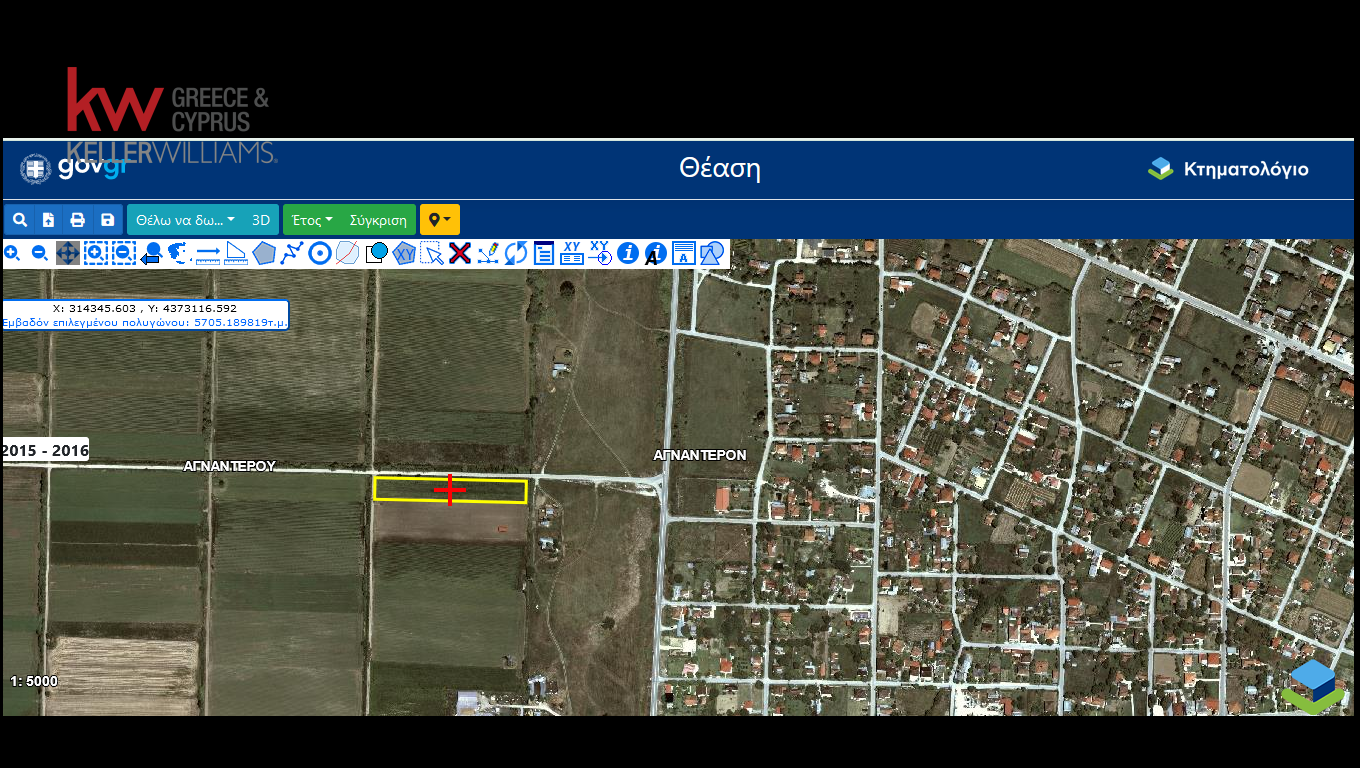
Task: Click the refresh arrows icon
Action: pos(515,253)
